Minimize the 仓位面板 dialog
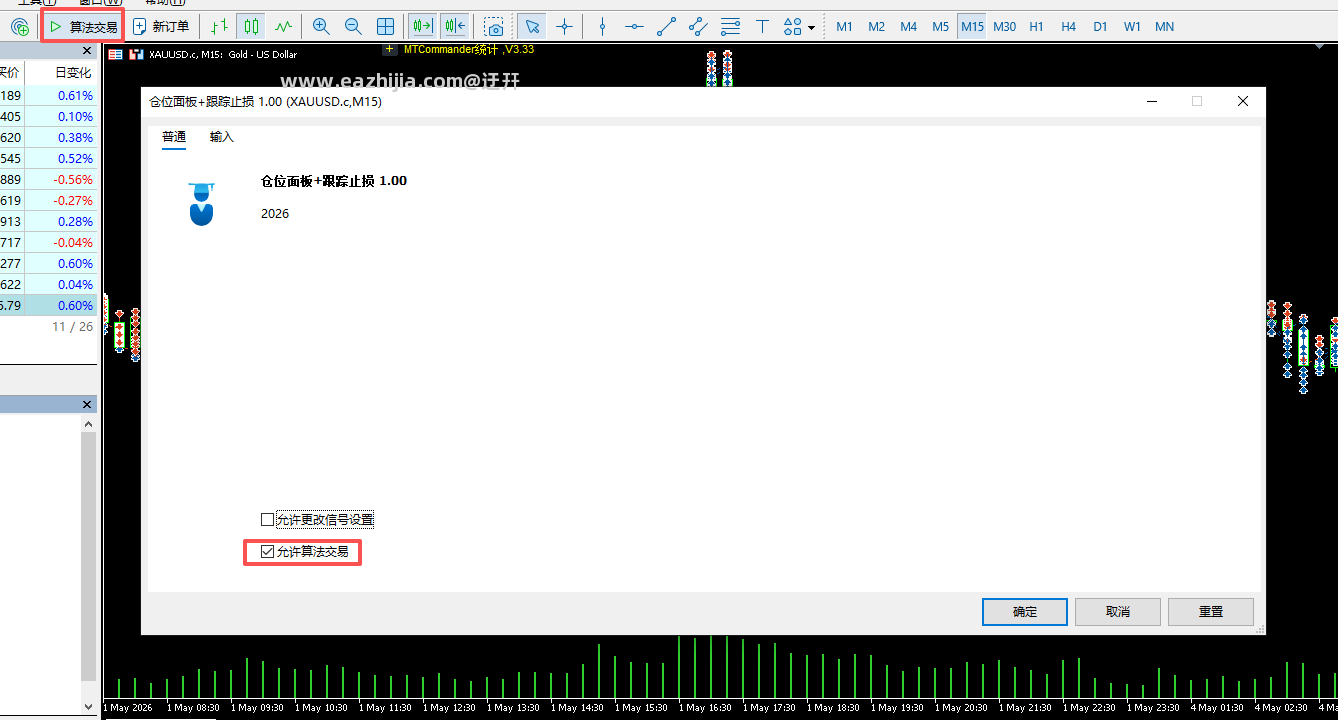The height and width of the screenshot is (720, 1338). point(1153,101)
